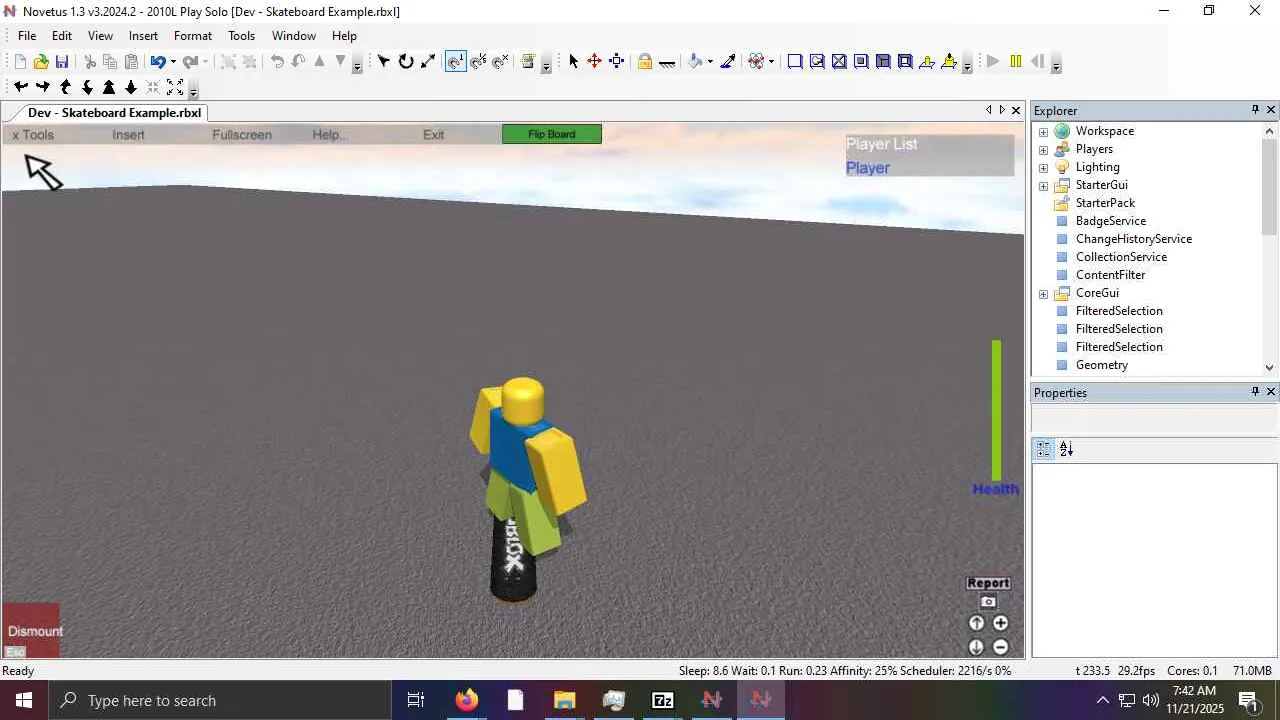The image size is (1280, 720).
Task: Click the green Health bar
Action: coord(996,410)
